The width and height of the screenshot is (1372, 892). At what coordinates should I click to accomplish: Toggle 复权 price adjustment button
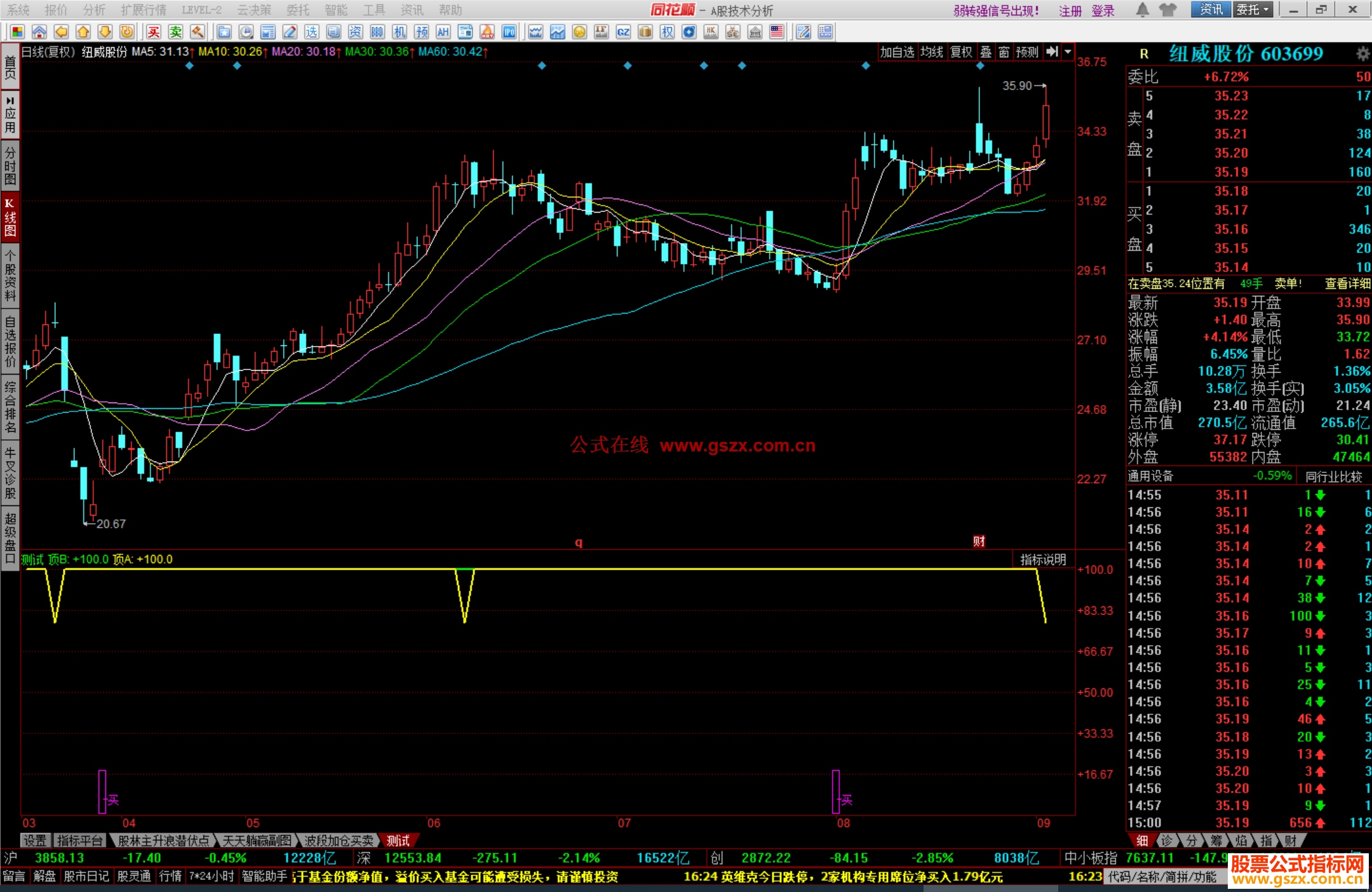[961, 52]
